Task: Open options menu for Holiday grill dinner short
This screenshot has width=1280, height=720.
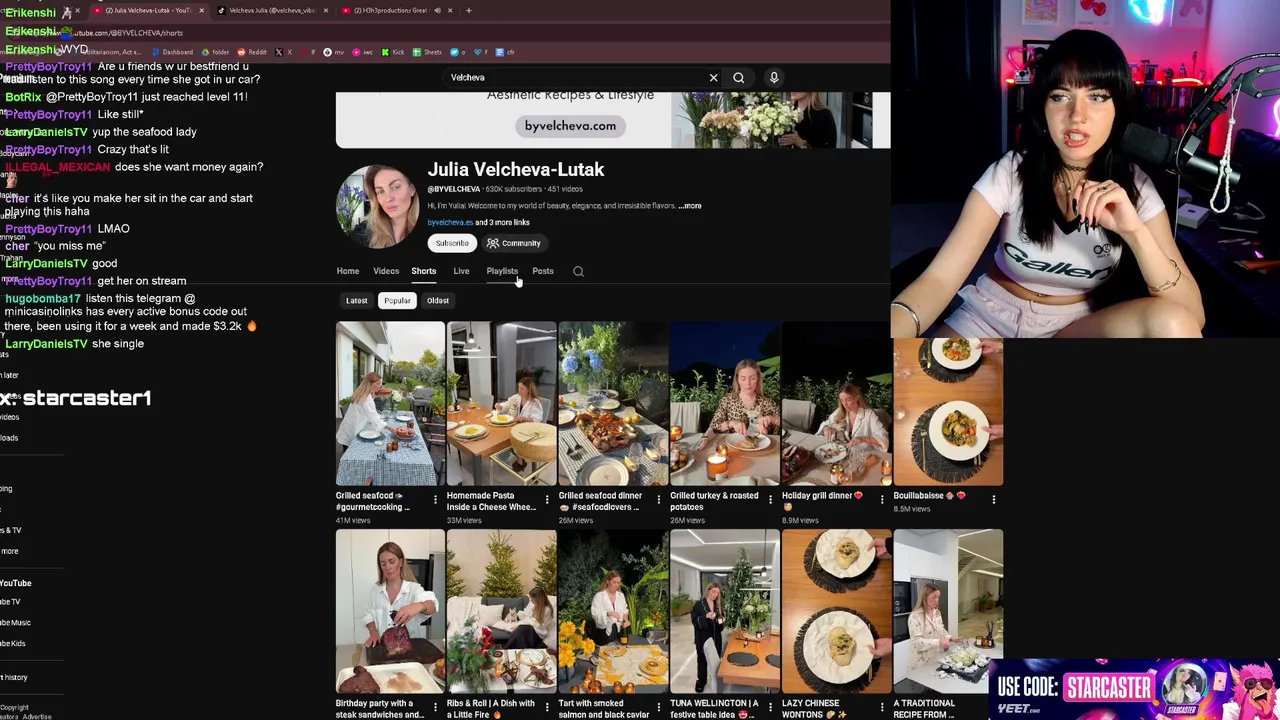Action: 882,500
